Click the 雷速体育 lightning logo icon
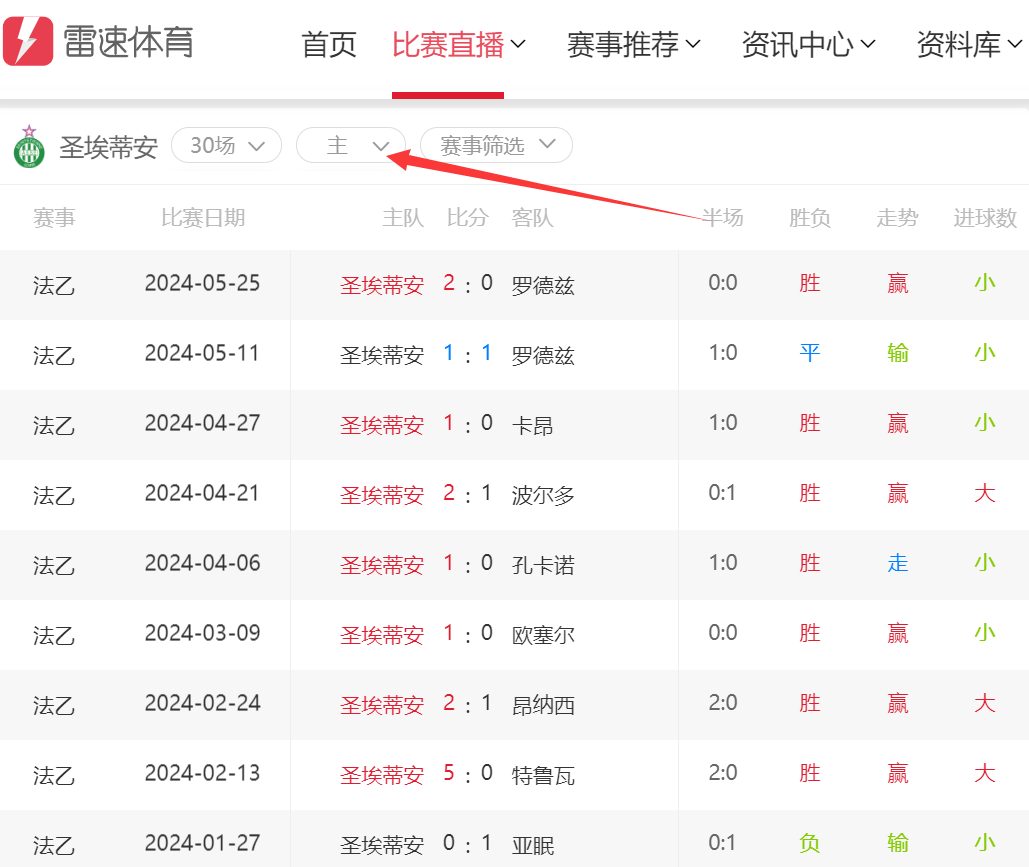The image size is (1029, 867). point(28,41)
